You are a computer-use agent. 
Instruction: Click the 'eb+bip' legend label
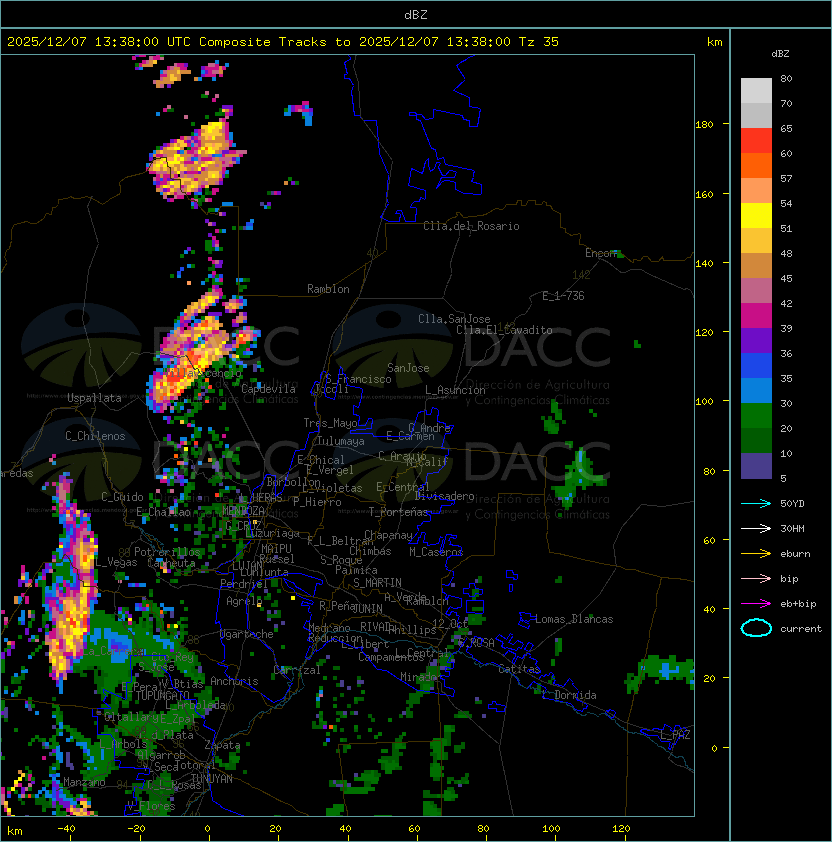pyautogui.click(x=798, y=604)
